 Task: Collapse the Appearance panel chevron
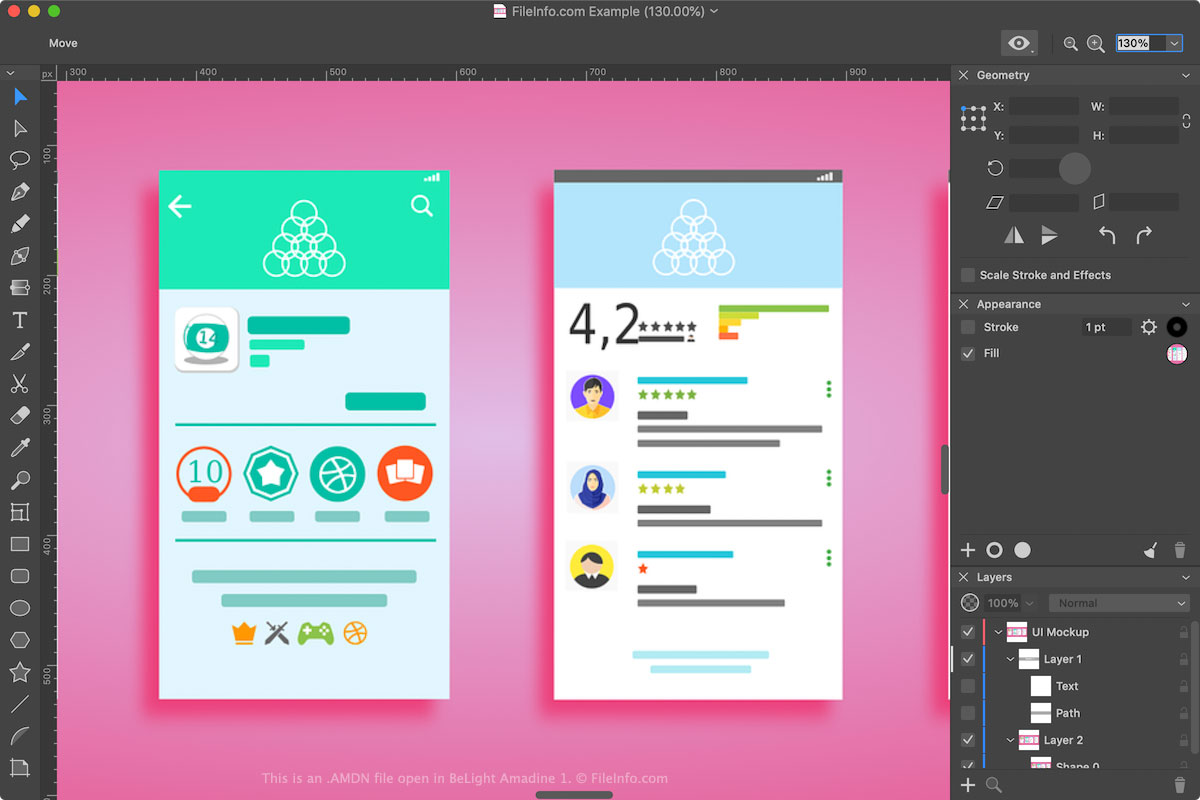[x=1186, y=304]
